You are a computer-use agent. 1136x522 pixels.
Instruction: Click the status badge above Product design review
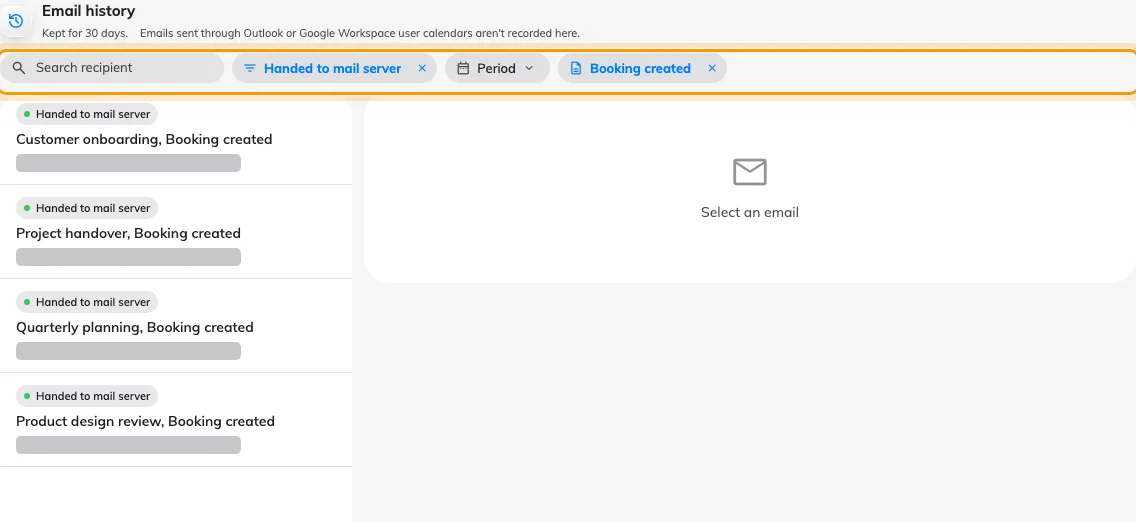point(87,396)
